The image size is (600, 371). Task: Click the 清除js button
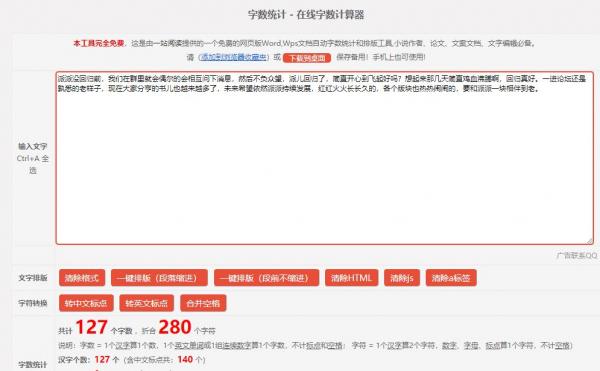click(x=402, y=278)
